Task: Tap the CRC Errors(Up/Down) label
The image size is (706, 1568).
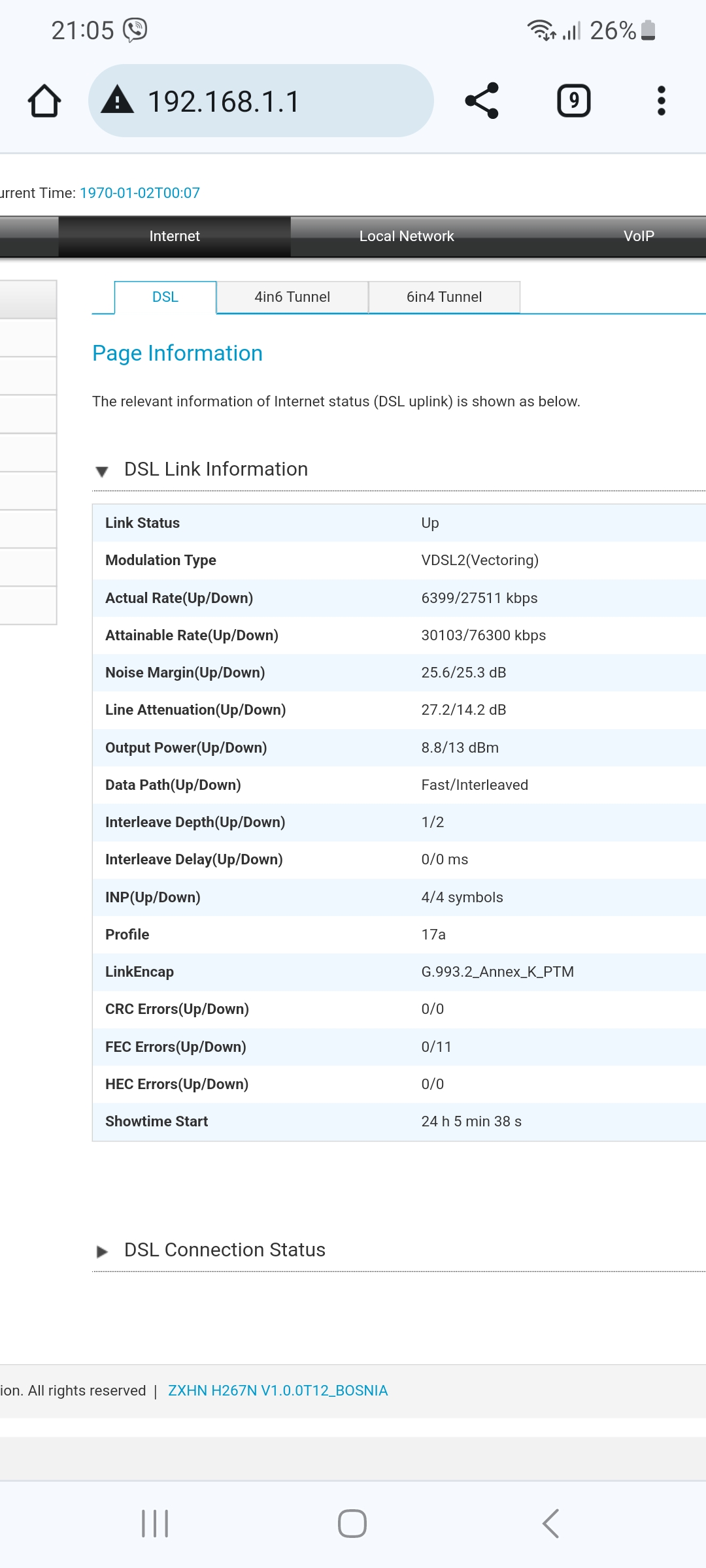Action: [x=177, y=1009]
